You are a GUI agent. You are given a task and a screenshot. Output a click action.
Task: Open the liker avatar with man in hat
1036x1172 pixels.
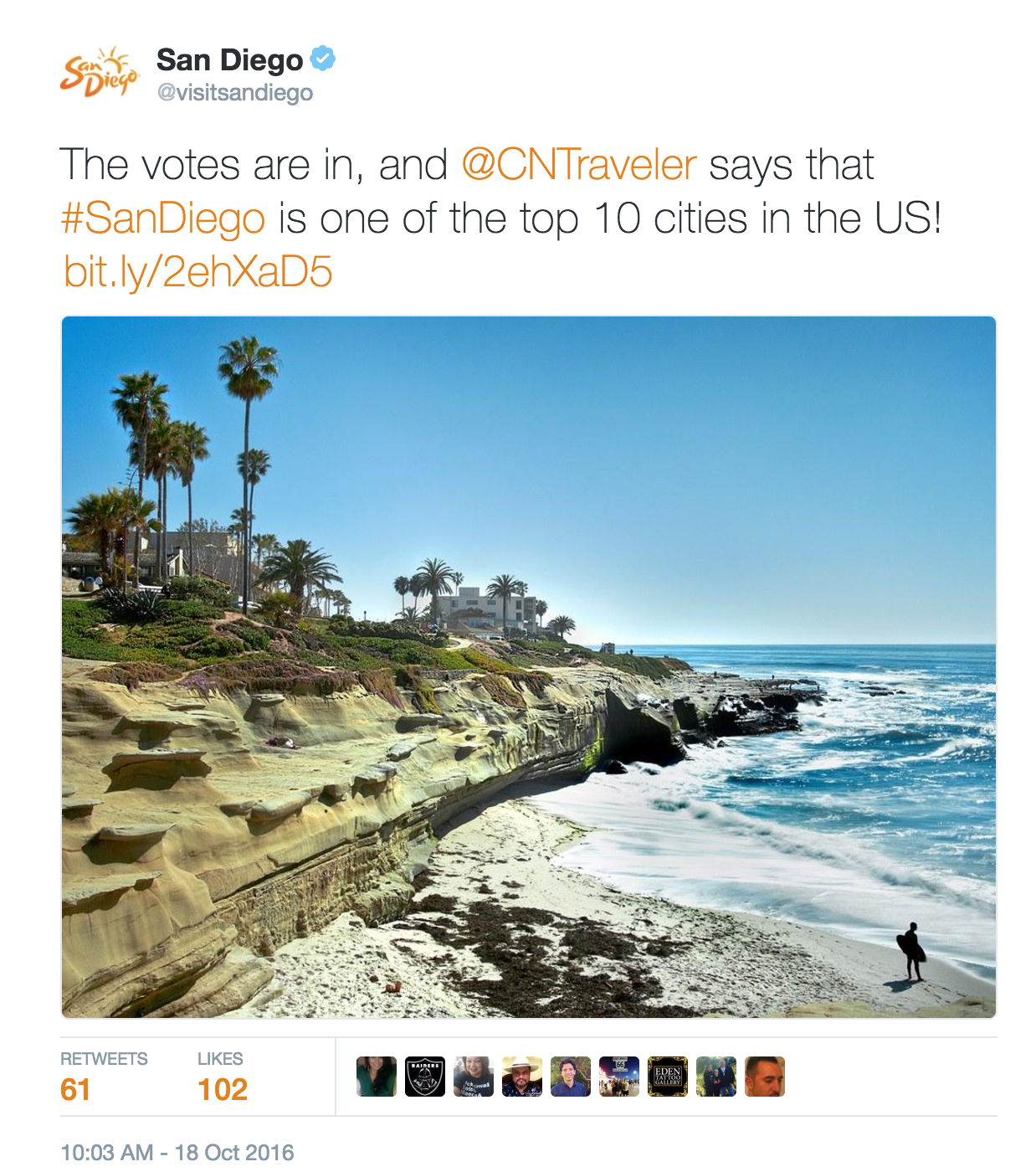pos(522,1077)
